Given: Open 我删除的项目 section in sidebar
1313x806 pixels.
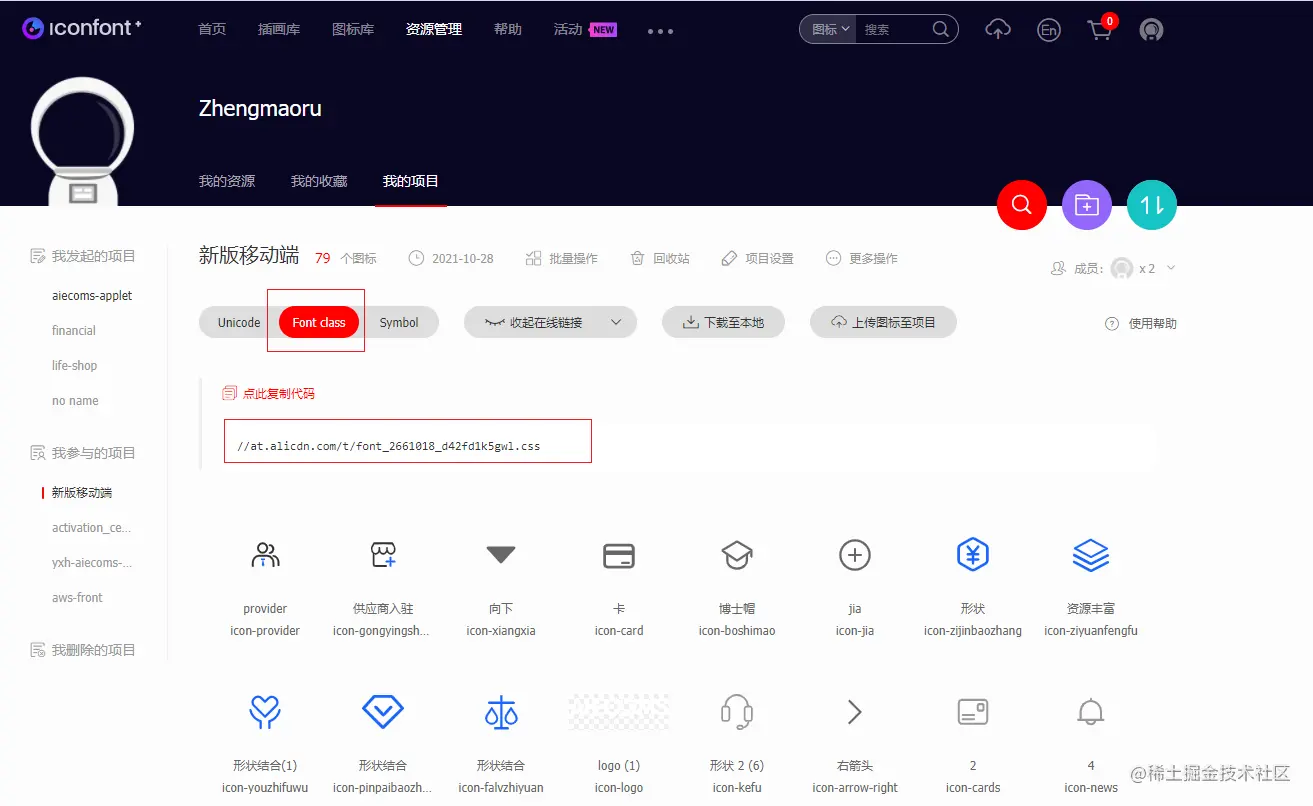Looking at the screenshot, I should click(83, 650).
